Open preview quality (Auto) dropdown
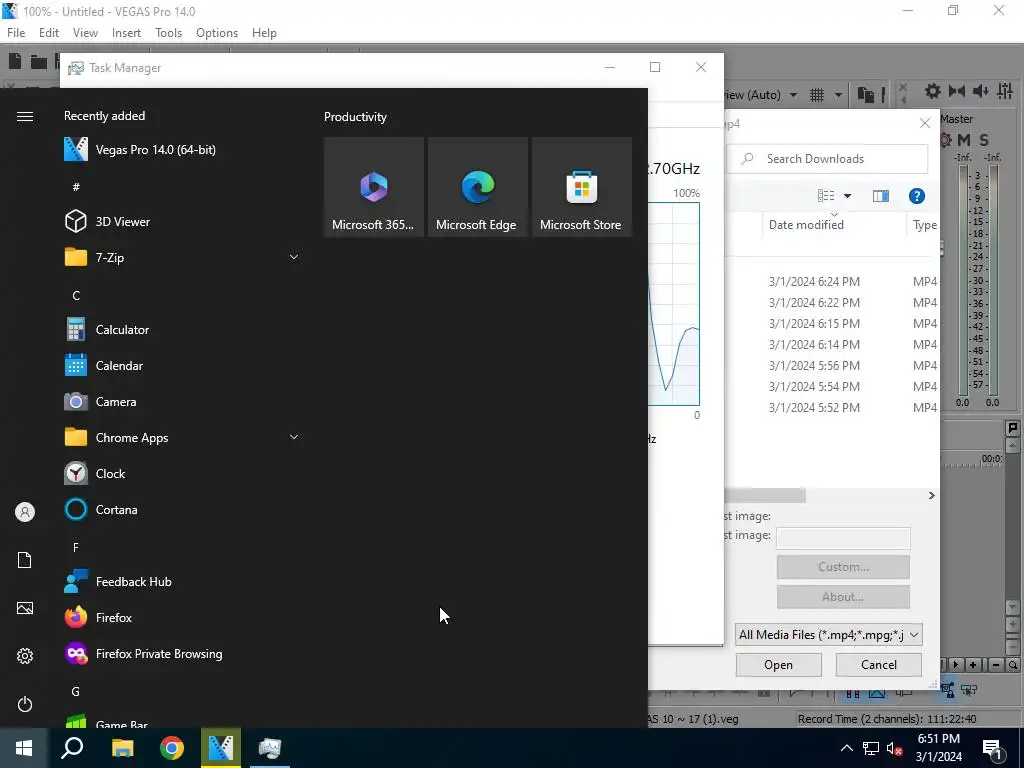The width and height of the screenshot is (1024, 768). coord(793,95)
